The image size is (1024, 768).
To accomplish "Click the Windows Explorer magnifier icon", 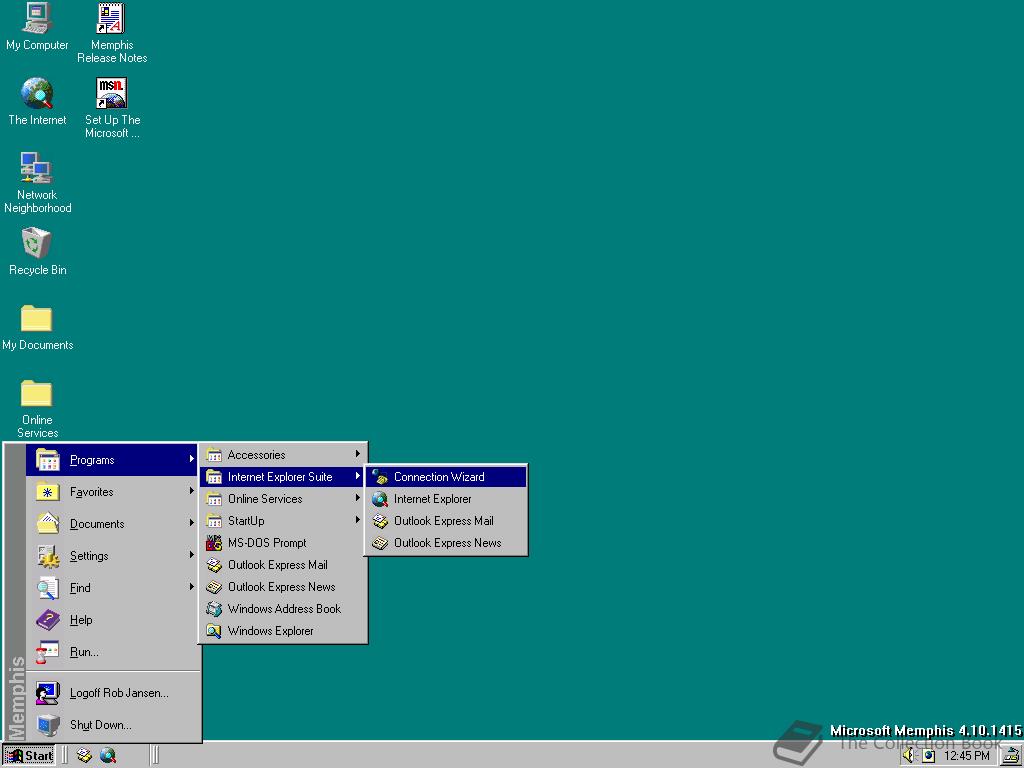I will 214,631.
